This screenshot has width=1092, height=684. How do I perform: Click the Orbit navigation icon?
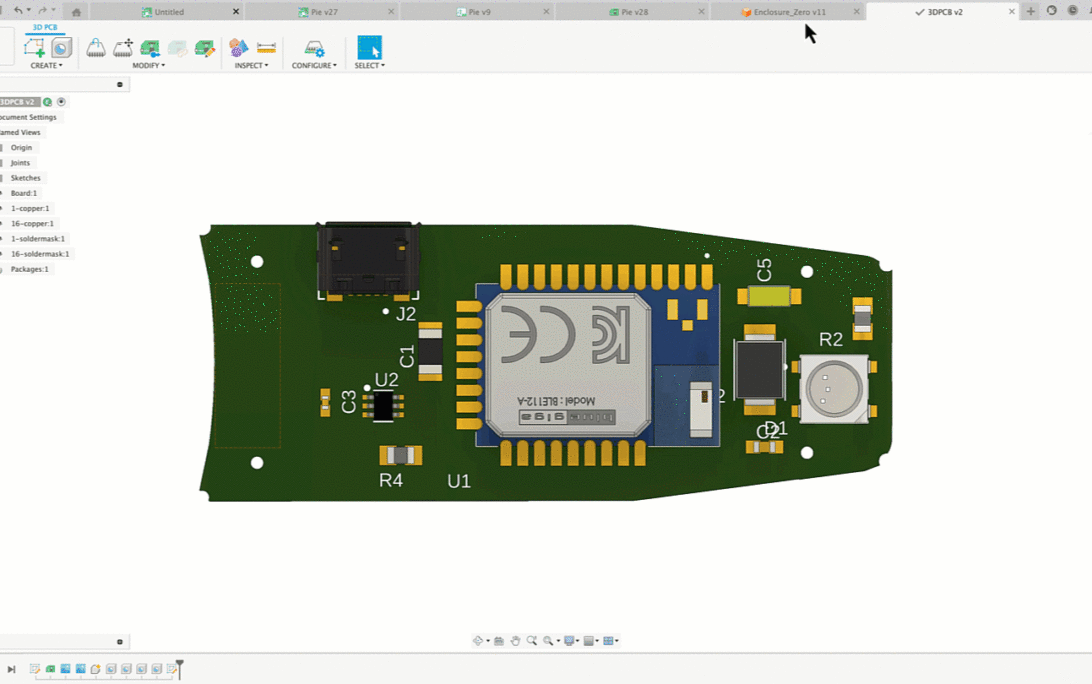(478, 641)
